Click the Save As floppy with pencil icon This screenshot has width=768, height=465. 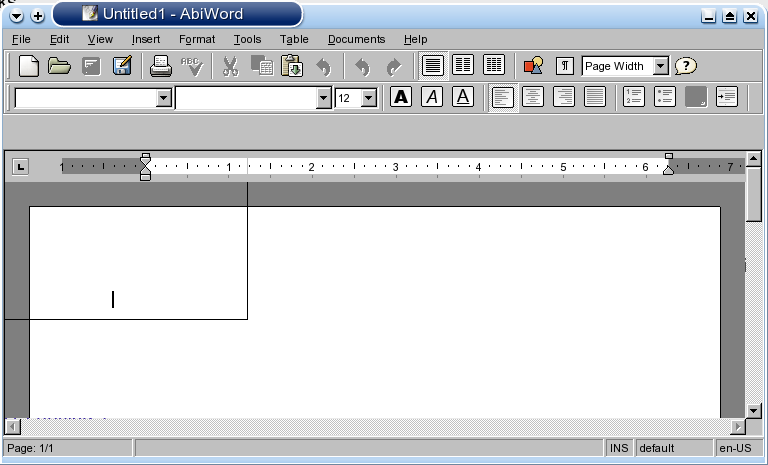click(x=122, y=66)
